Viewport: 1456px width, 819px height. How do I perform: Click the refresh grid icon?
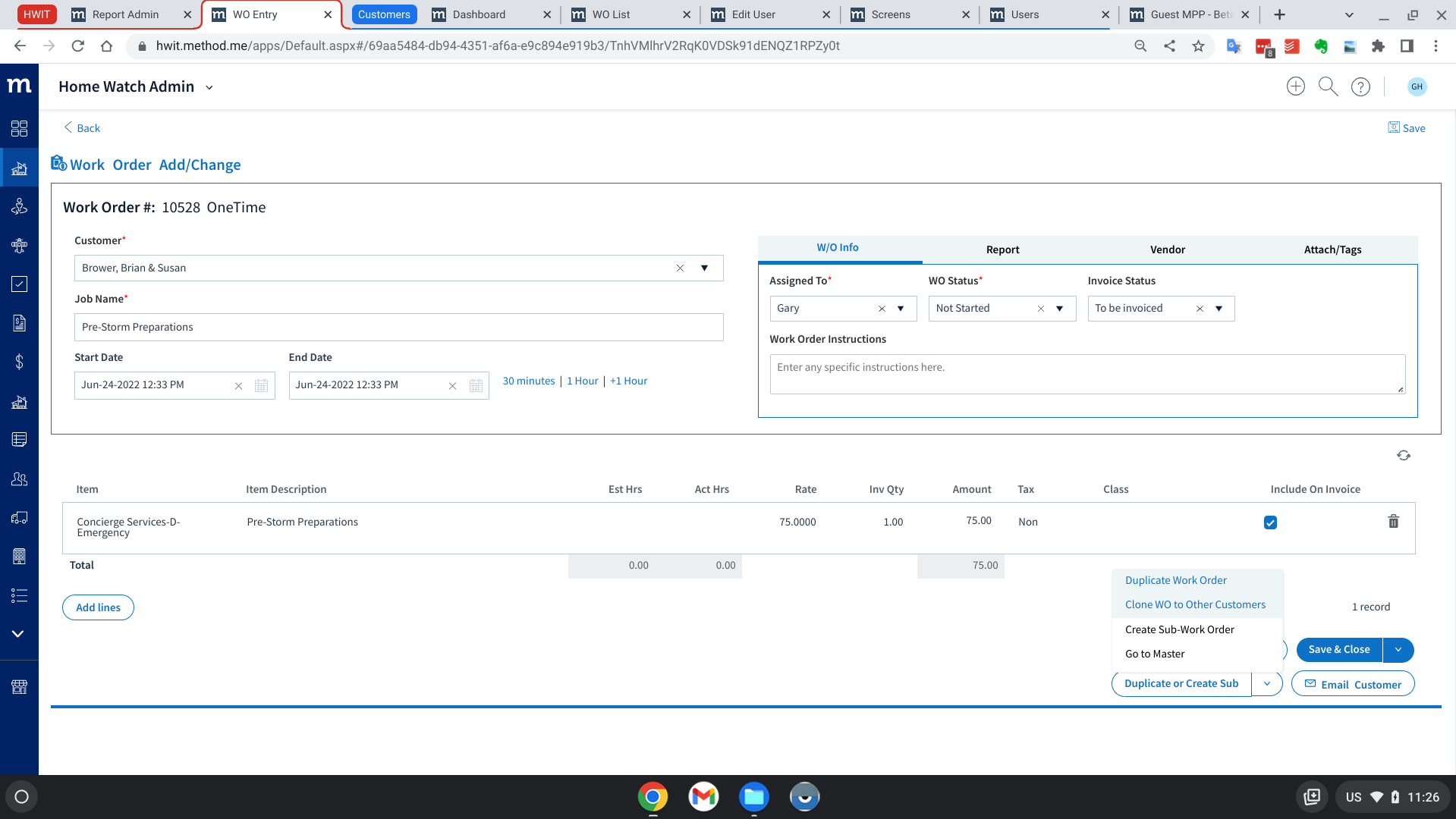tap(1404, 455)
